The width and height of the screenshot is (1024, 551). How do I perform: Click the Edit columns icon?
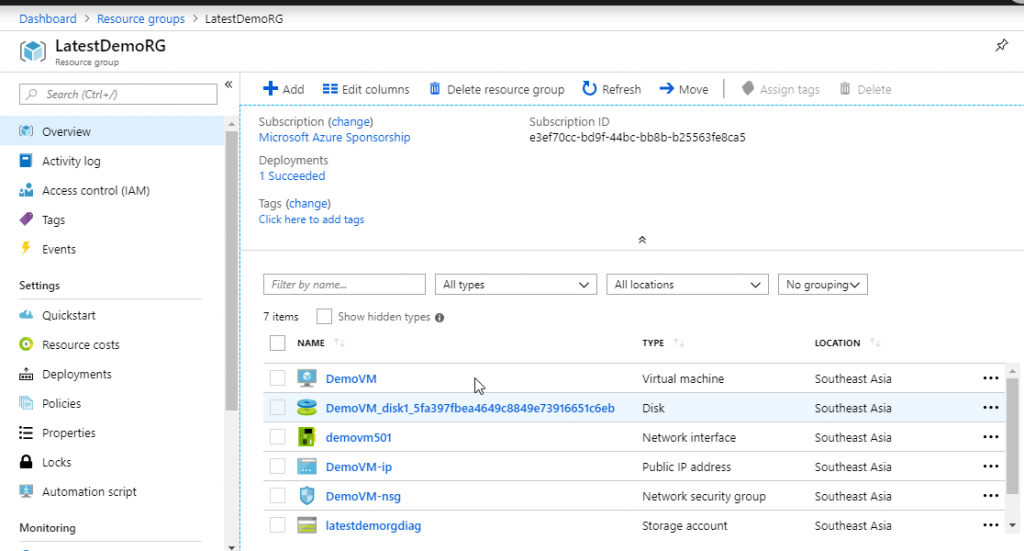pos(330,89)
